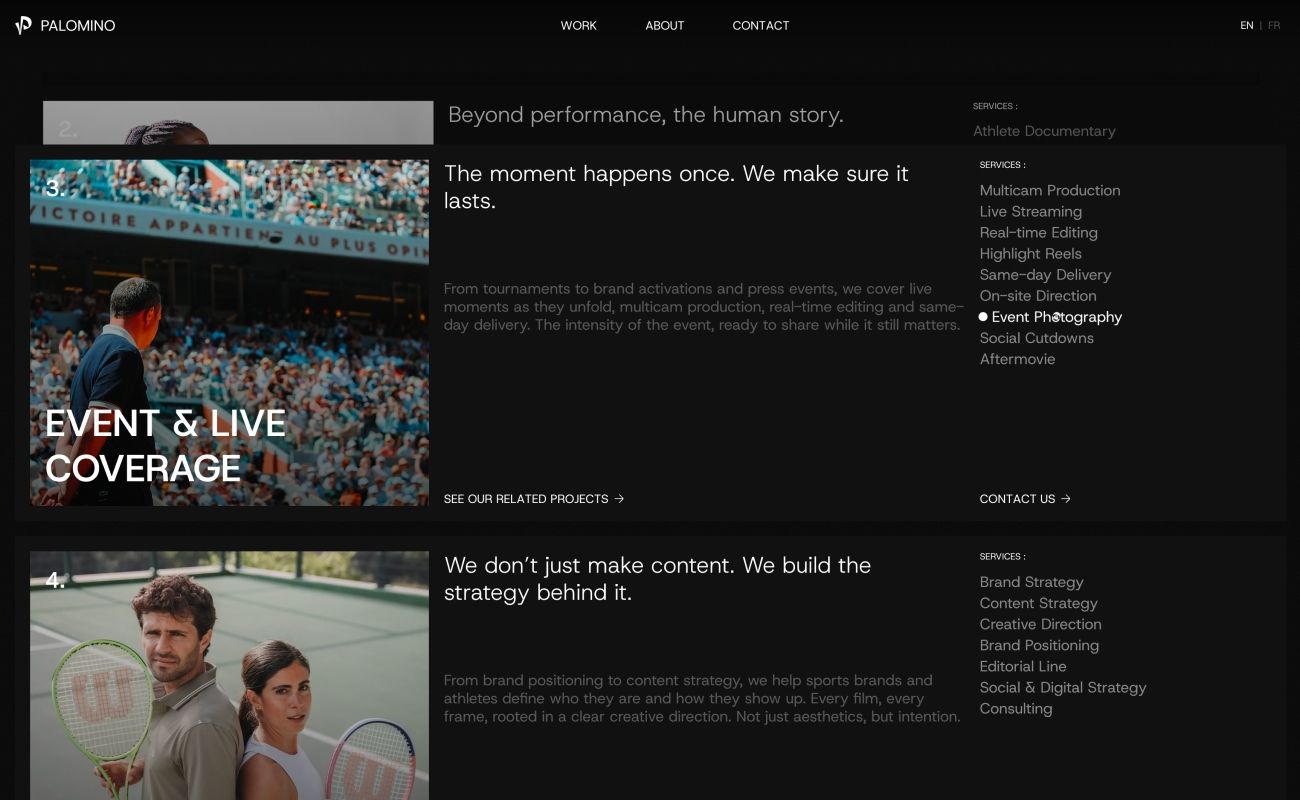
Task: Select Social Cutdowns service
Action: click(x=1037, y=338)
